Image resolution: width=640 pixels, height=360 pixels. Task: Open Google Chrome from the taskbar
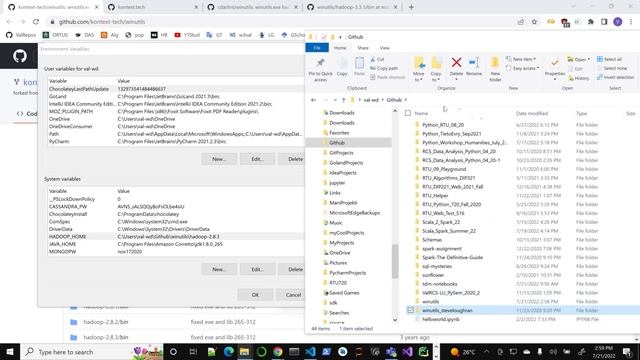point(278,351)
